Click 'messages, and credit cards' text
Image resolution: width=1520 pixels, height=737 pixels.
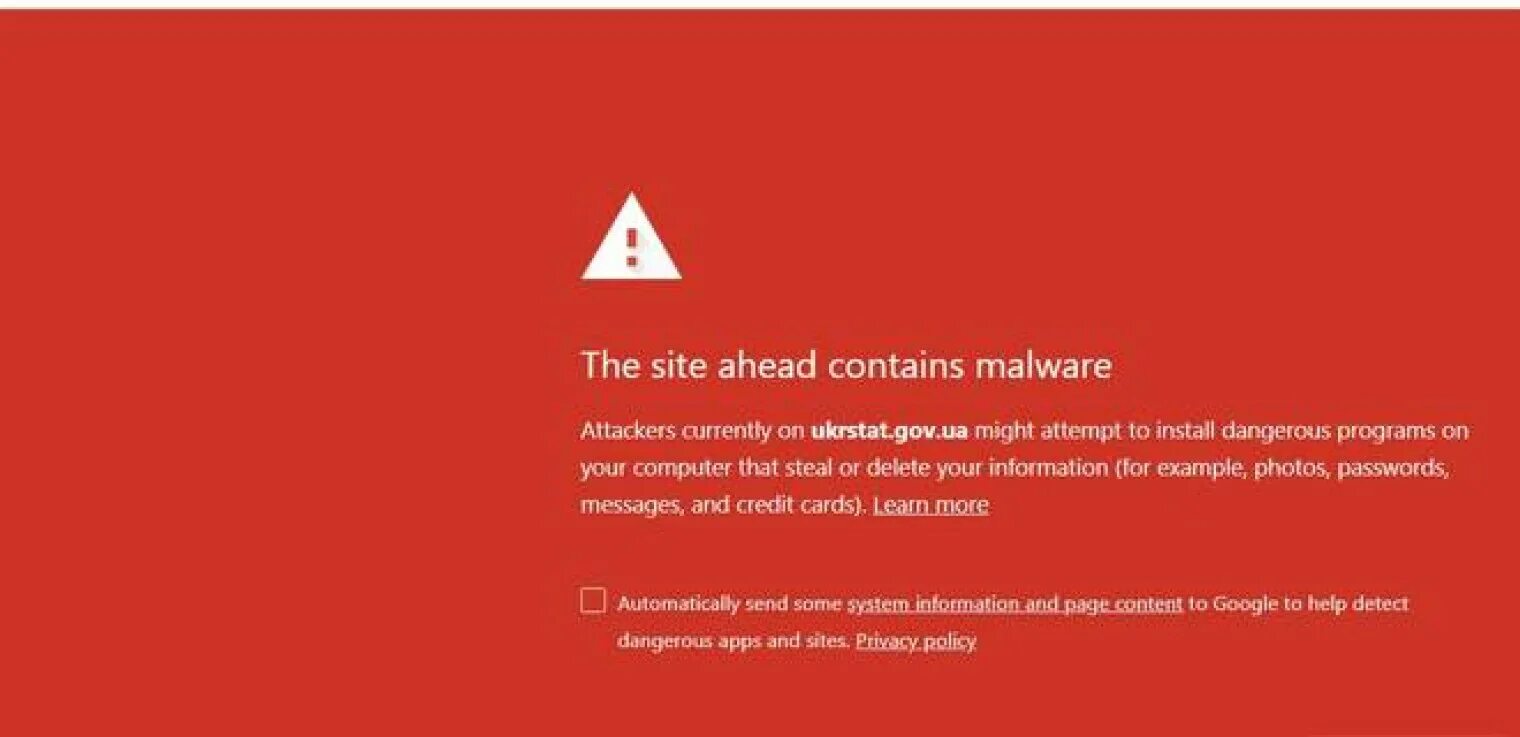tap(721, 505)
